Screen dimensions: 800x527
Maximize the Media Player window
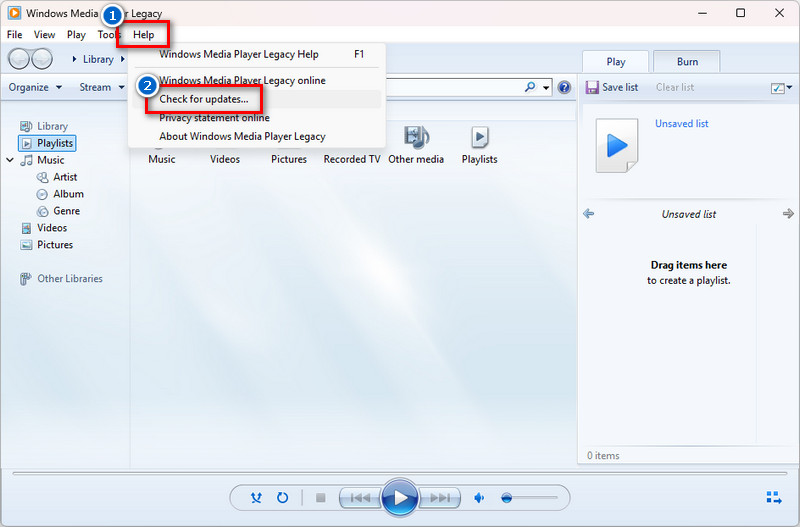(740, 13)
